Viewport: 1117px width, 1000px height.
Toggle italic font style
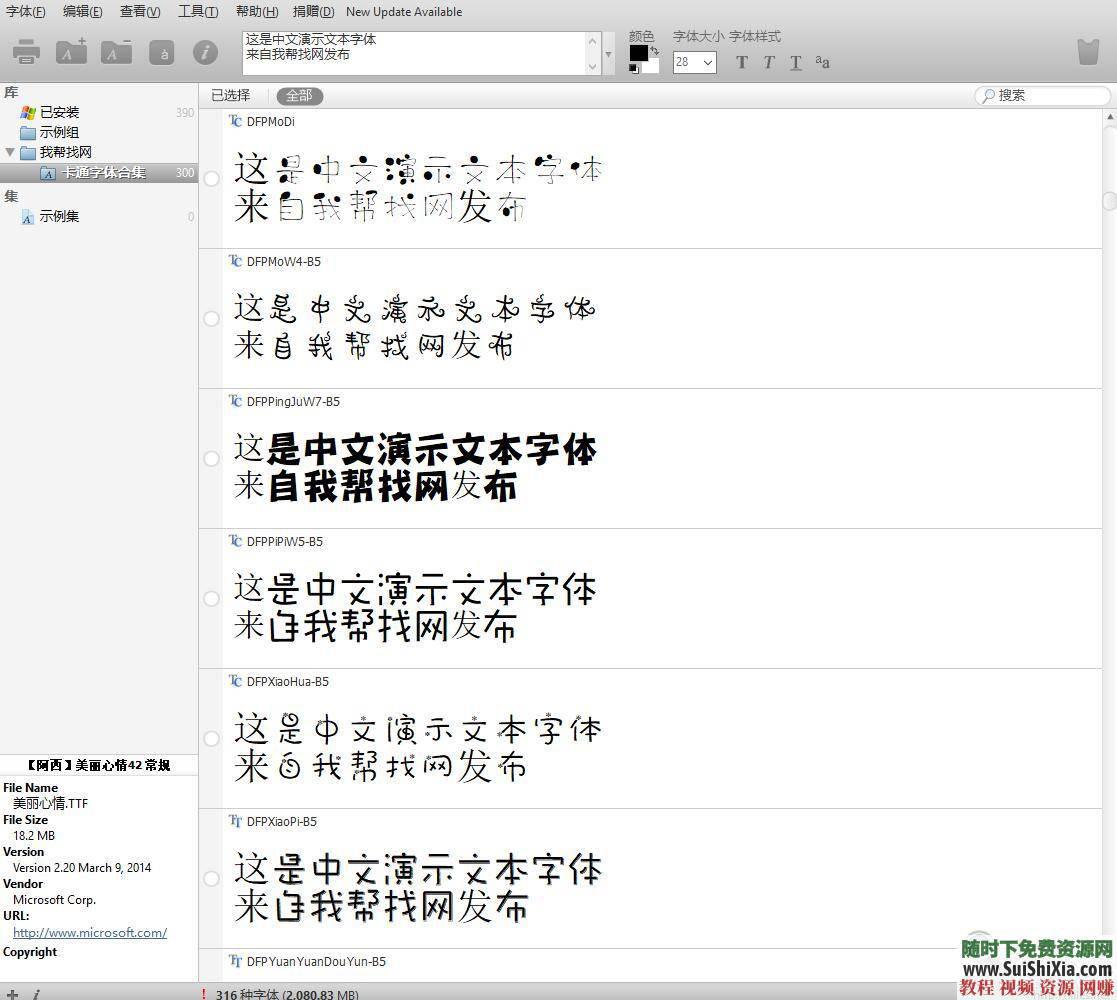(768, 63)
